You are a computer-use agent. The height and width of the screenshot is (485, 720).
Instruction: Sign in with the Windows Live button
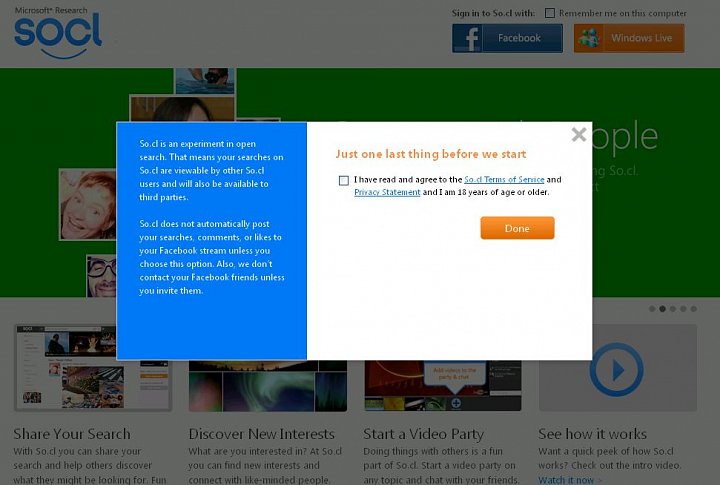629,38
